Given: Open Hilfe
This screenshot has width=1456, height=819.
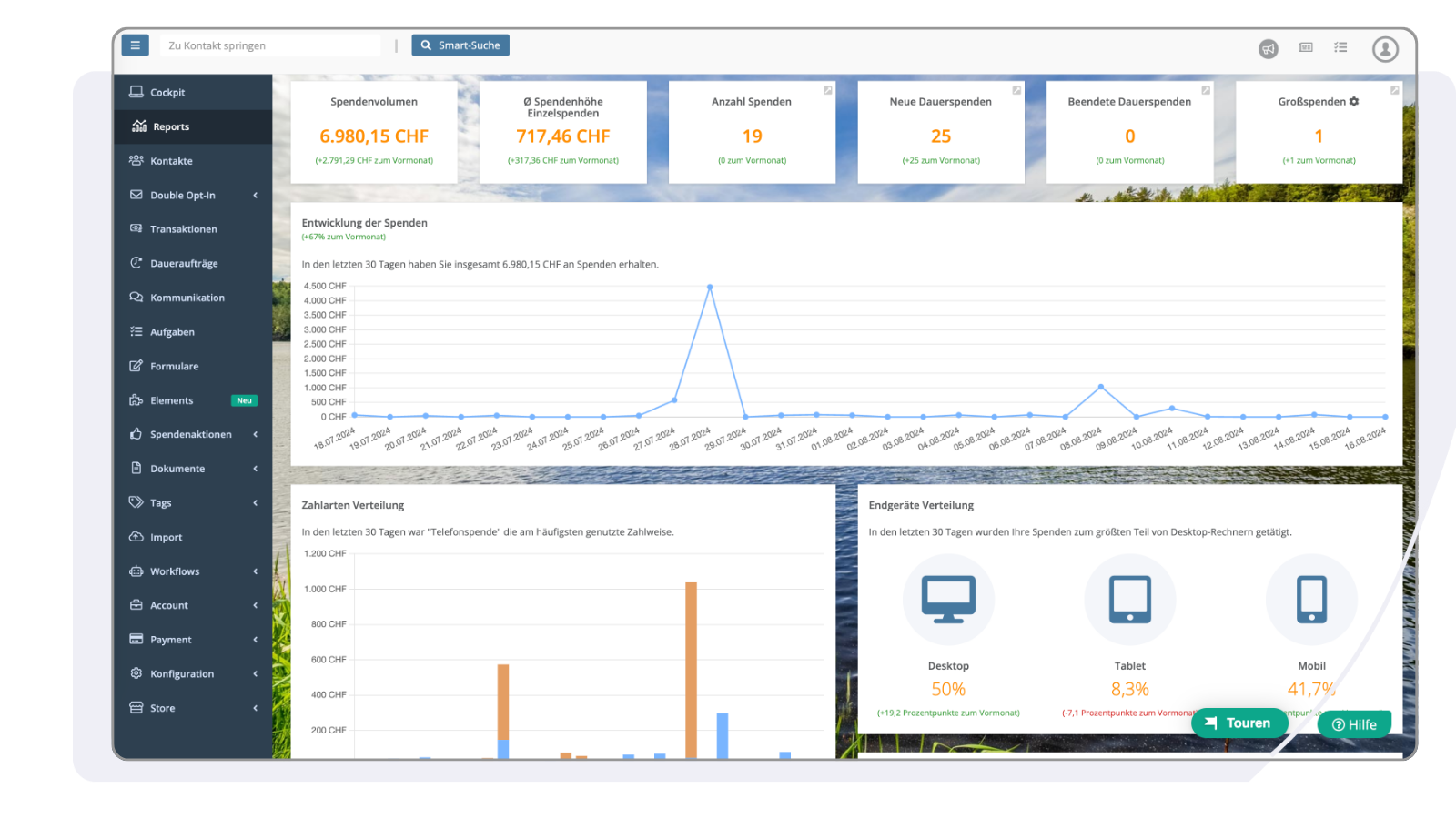Looking at the screenshot, I should click(x=1354, y=723).
